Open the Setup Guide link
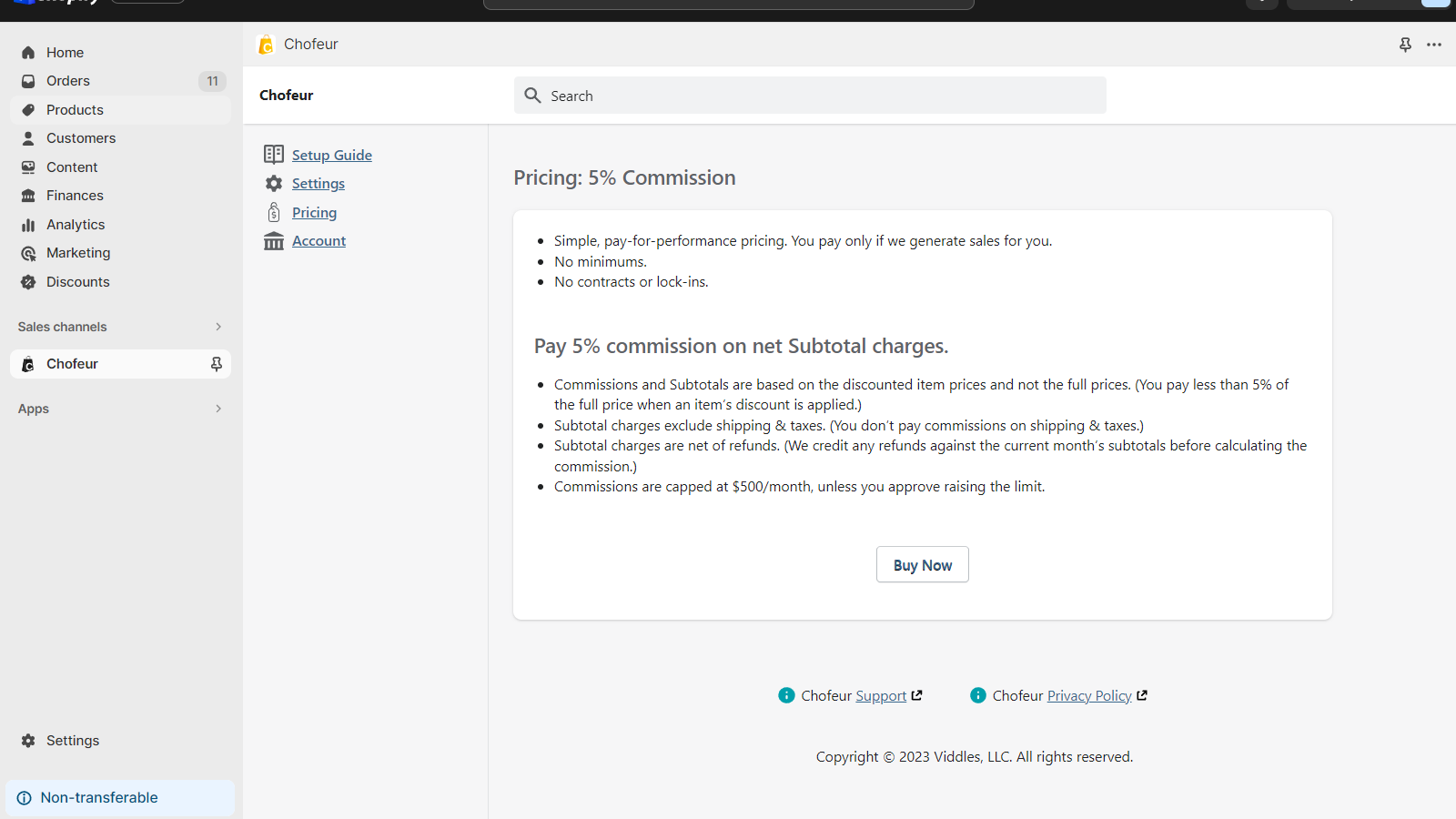The image size is (1456, 819). tap(331, 155)
